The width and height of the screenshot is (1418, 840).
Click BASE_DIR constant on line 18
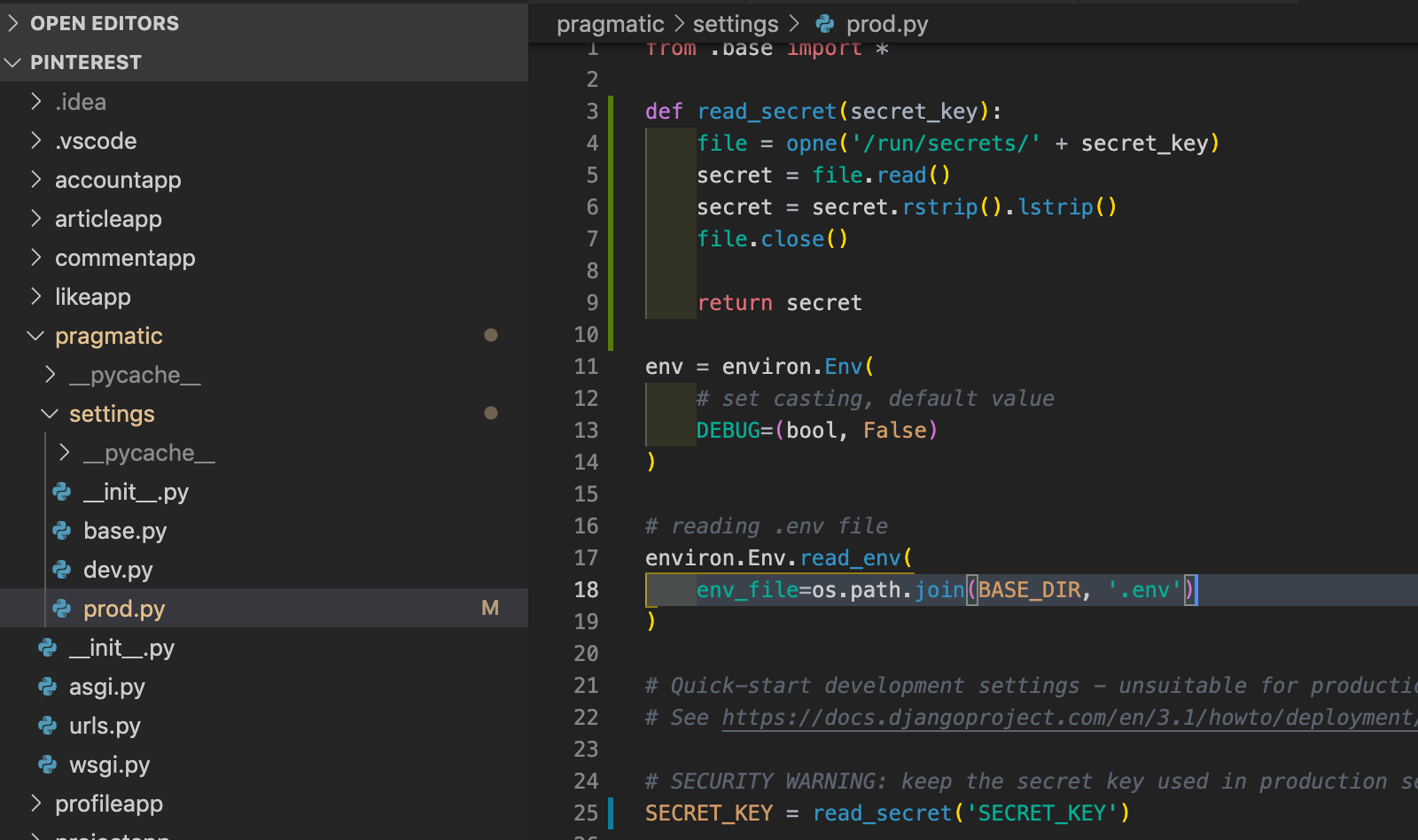click(1029, 590)
